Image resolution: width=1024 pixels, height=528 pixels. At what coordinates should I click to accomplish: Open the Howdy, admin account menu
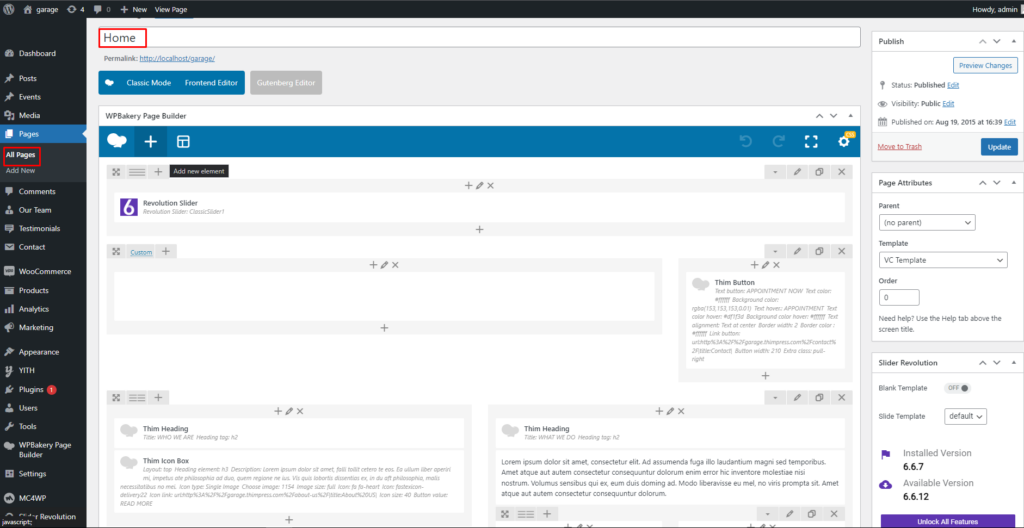pos(995,10)
